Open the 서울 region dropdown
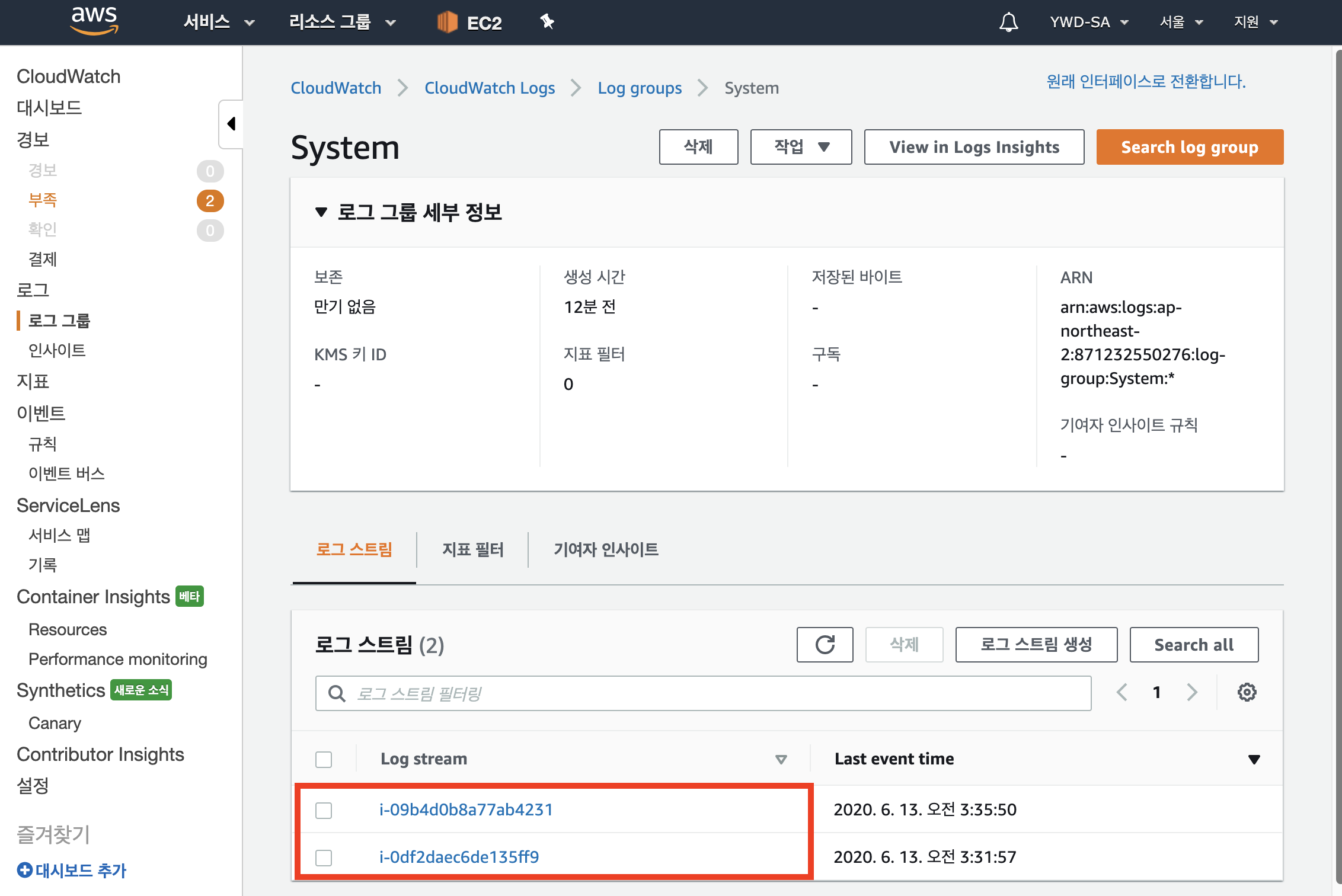Screen dimensions: 1342x896 tap(1181, 23)
